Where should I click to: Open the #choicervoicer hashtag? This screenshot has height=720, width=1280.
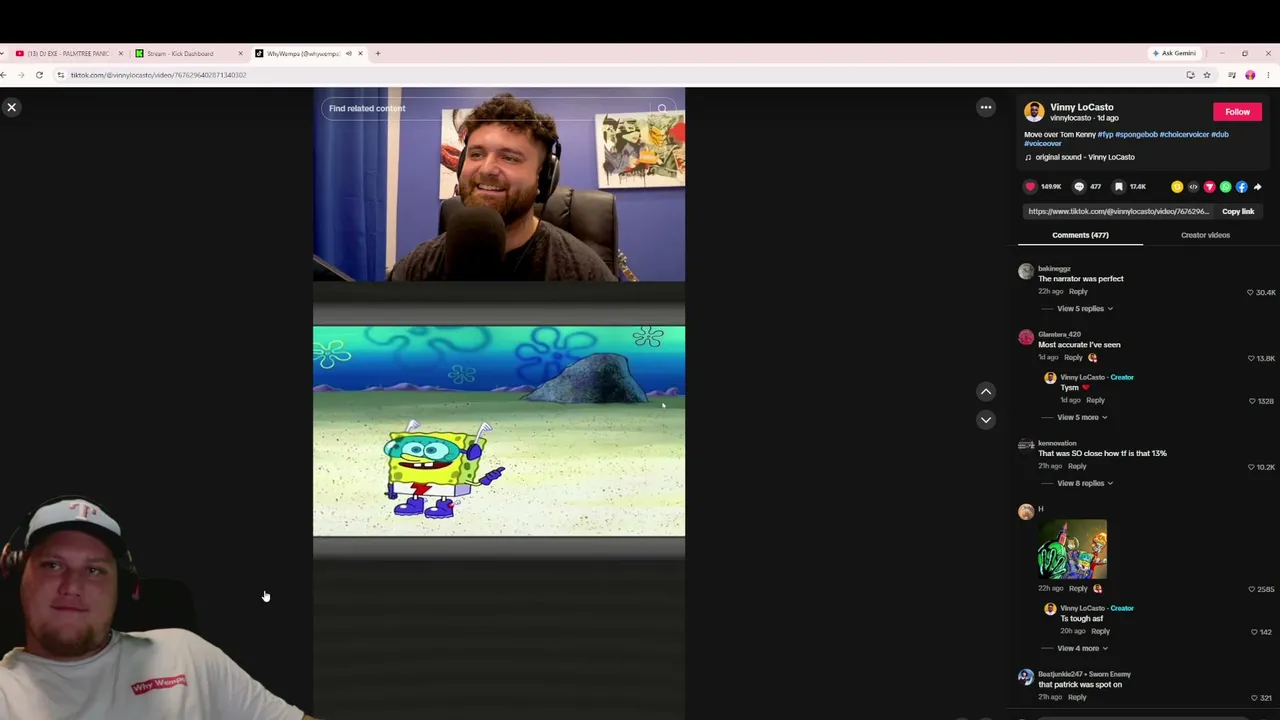point(1184,134)
